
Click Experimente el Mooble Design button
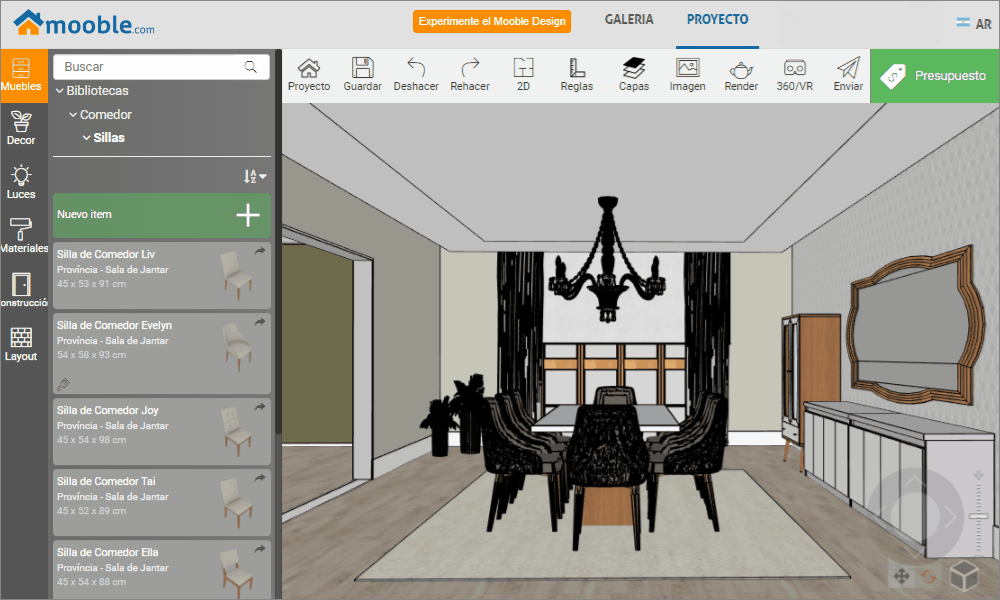pyautogui.click(x=492, y=21)
